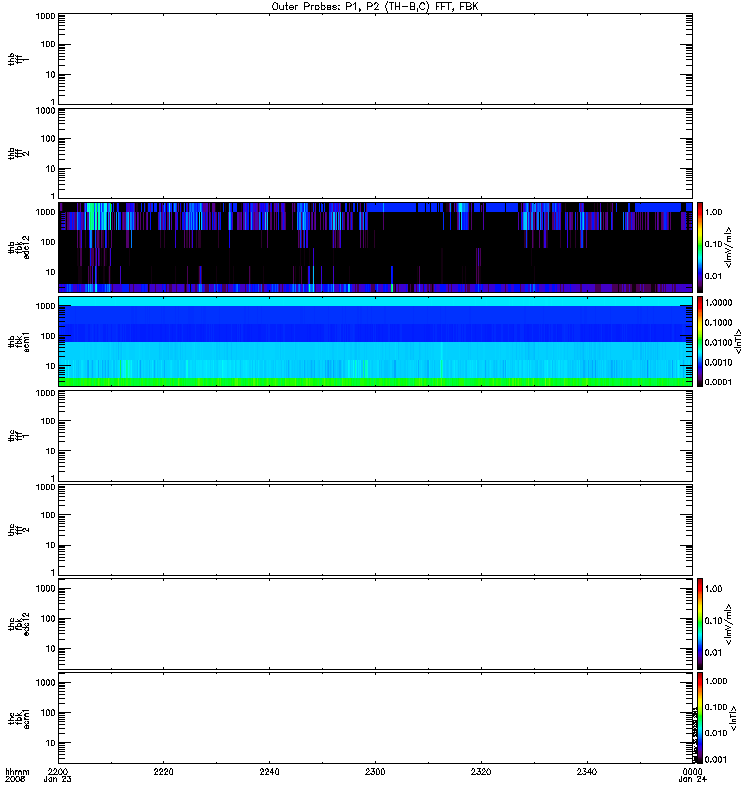Click the '0.0001' value on thb scm1 color bar
Image resolution: width=750 pixels, height=800 pixels.
tap(718, 382)
